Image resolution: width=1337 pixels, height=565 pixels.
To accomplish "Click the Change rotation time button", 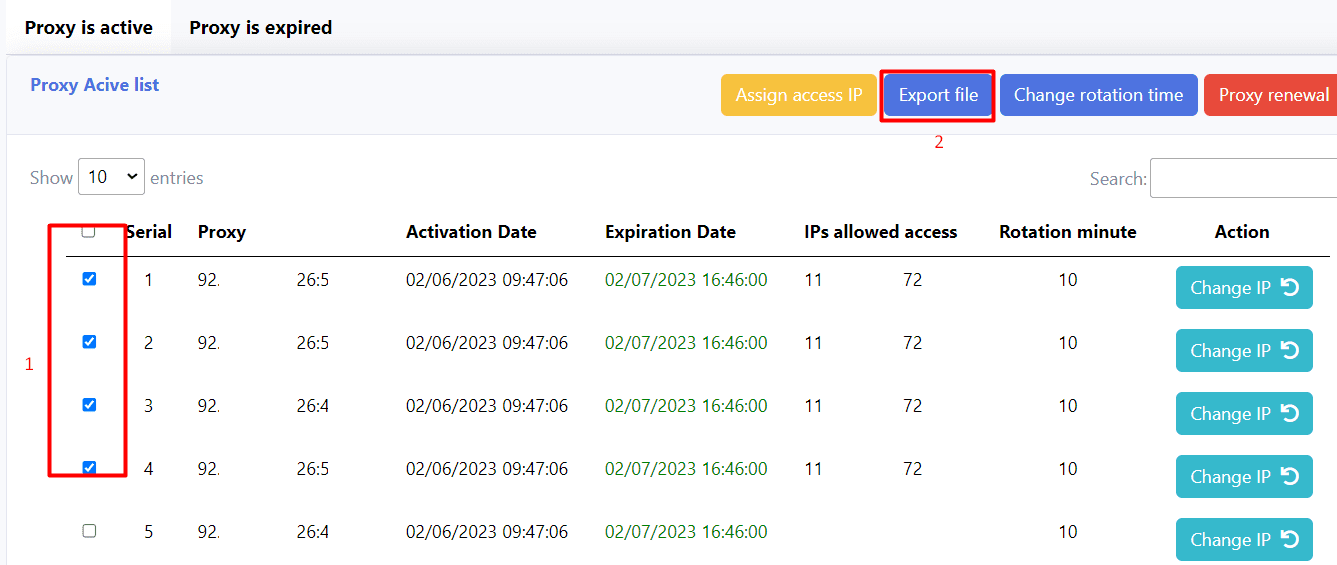I will pos(1098,95).
